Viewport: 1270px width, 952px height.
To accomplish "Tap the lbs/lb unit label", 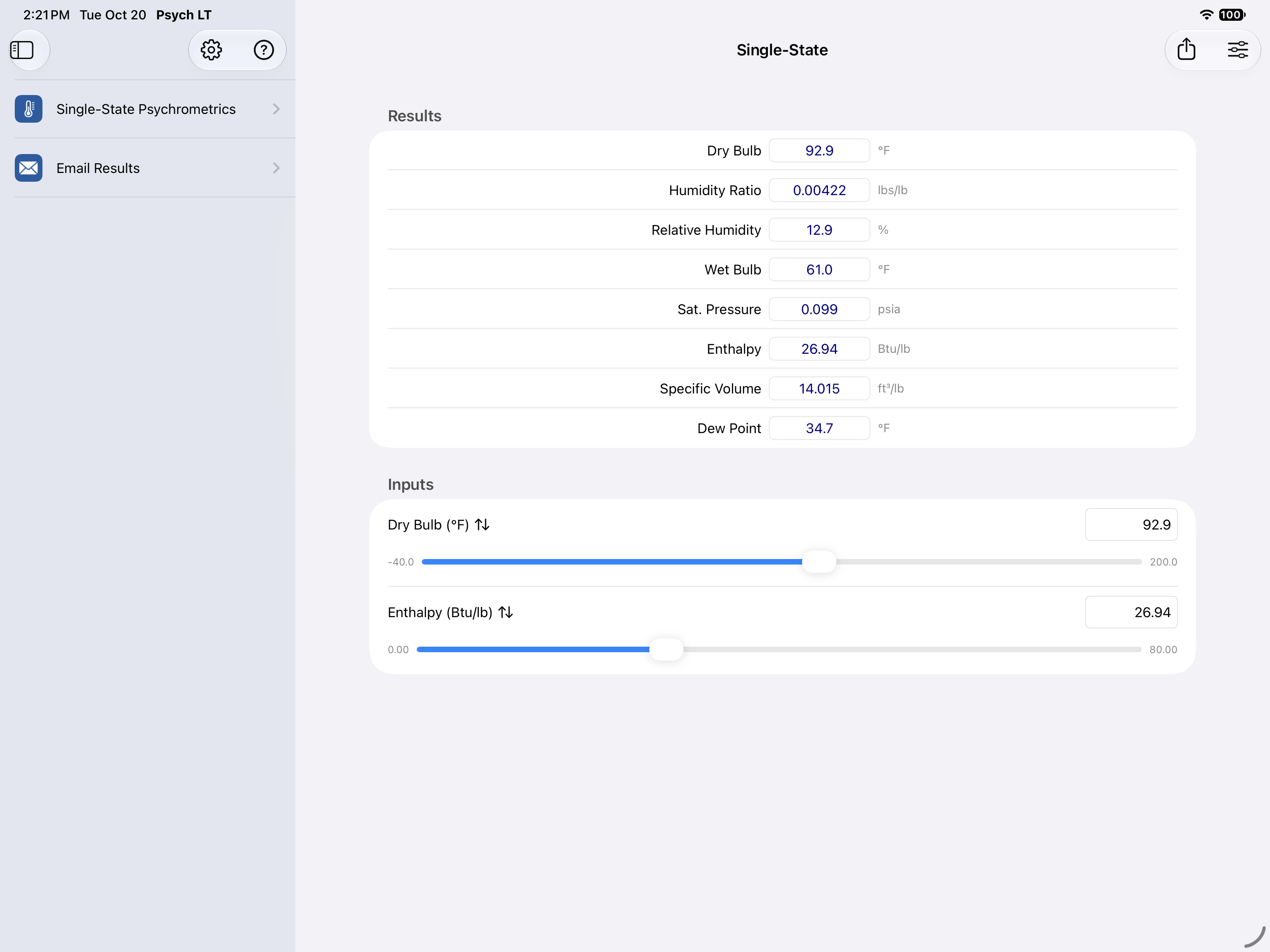I will pyautogui.click(x=892, y=190).
